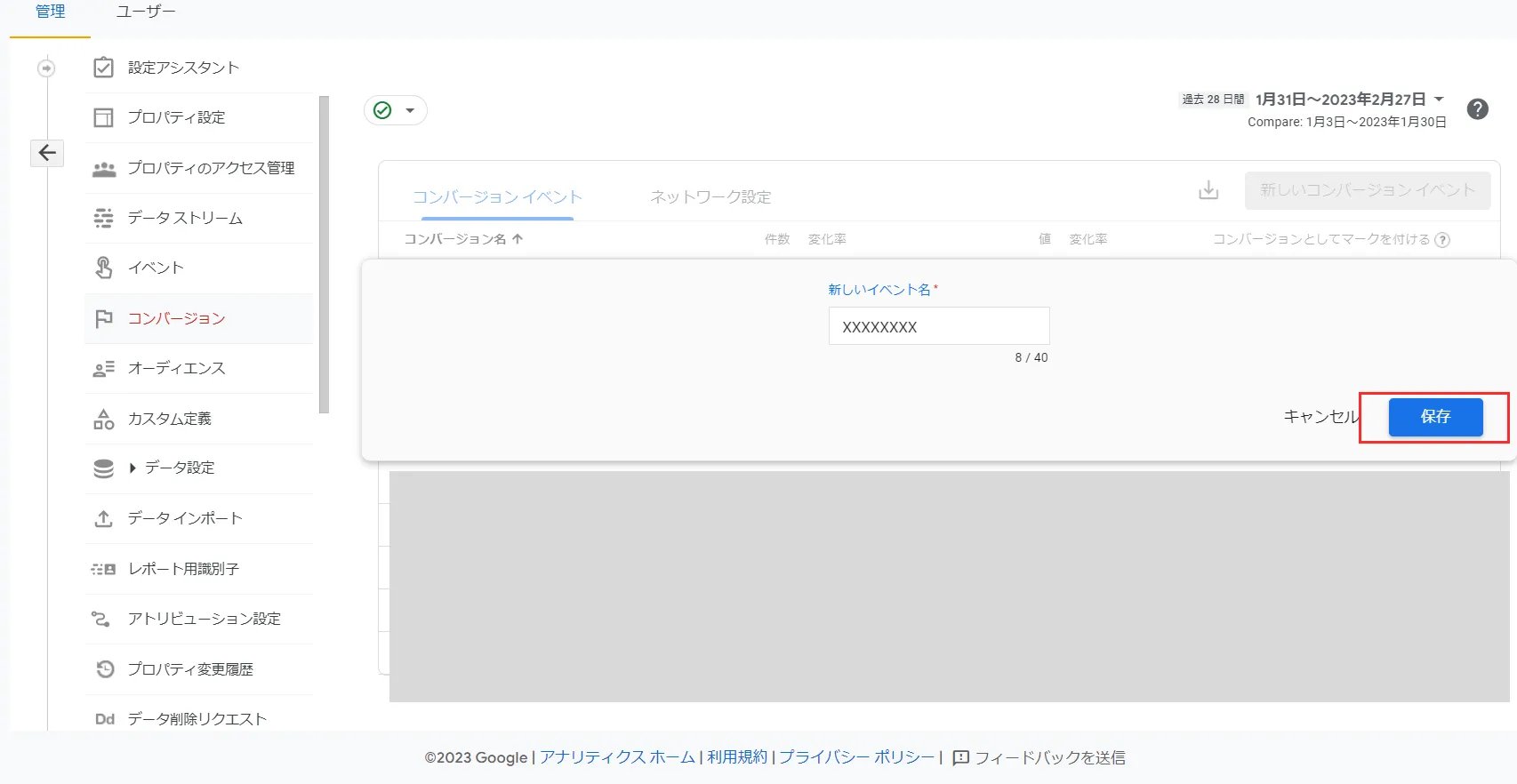1517x784 pixels.
Task: Click the コンバージョン flag icon
Action: [x=103, y=318]
